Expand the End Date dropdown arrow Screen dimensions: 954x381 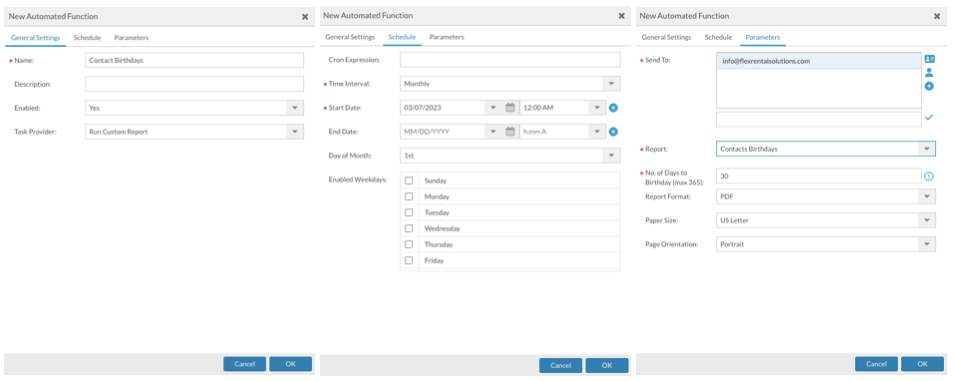(493, 131)
